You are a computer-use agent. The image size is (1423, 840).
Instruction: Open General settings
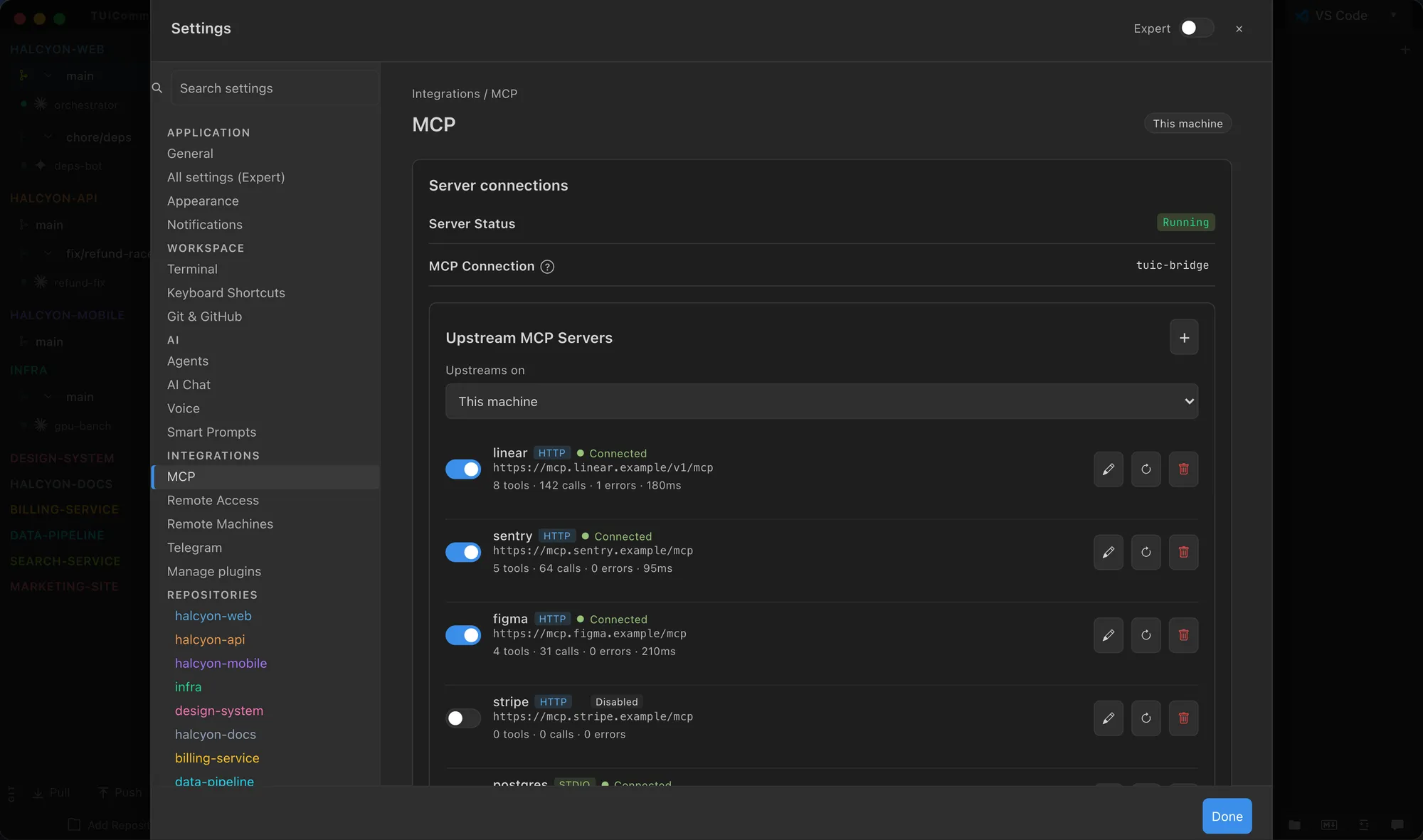(x=265, y=154)
